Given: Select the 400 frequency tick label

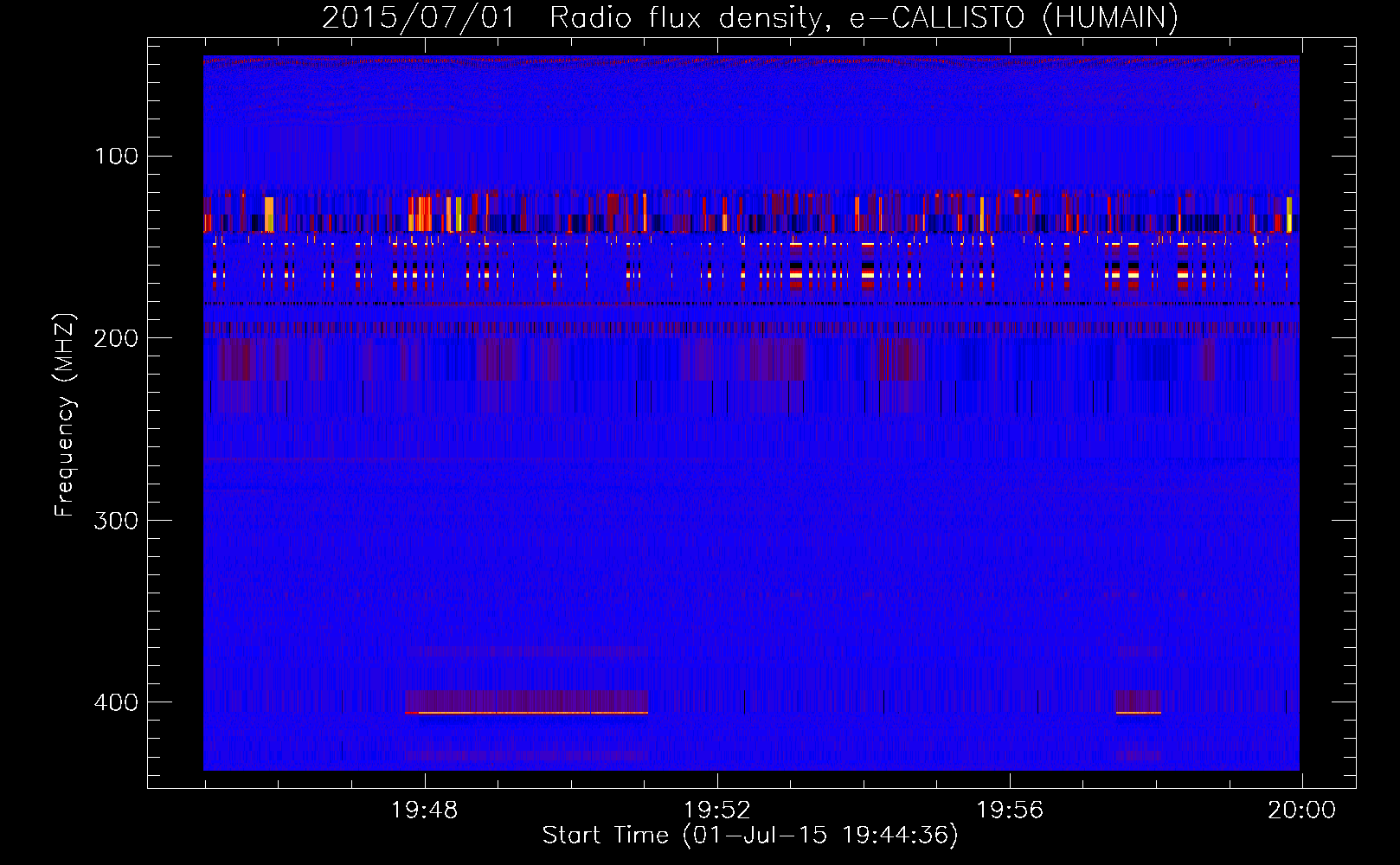Looking at the screenshot, I should click(x=117, y=702).
